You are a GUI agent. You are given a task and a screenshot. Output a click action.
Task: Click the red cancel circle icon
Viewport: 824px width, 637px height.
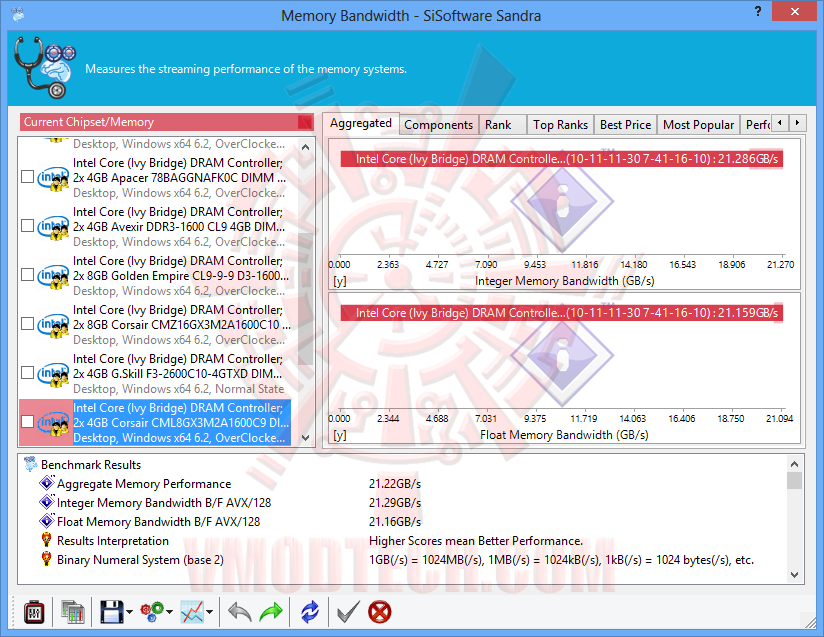(x=379, y=612)
